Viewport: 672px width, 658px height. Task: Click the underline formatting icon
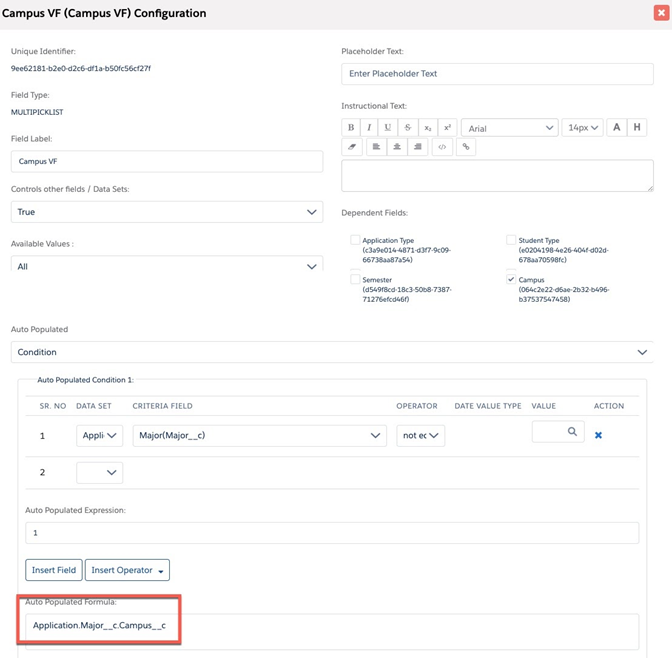point(388,128)
